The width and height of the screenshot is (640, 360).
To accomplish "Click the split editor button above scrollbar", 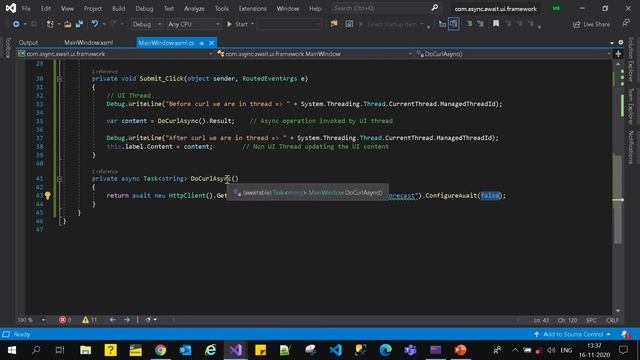I will pyautogui.click(x=618, y=54).
